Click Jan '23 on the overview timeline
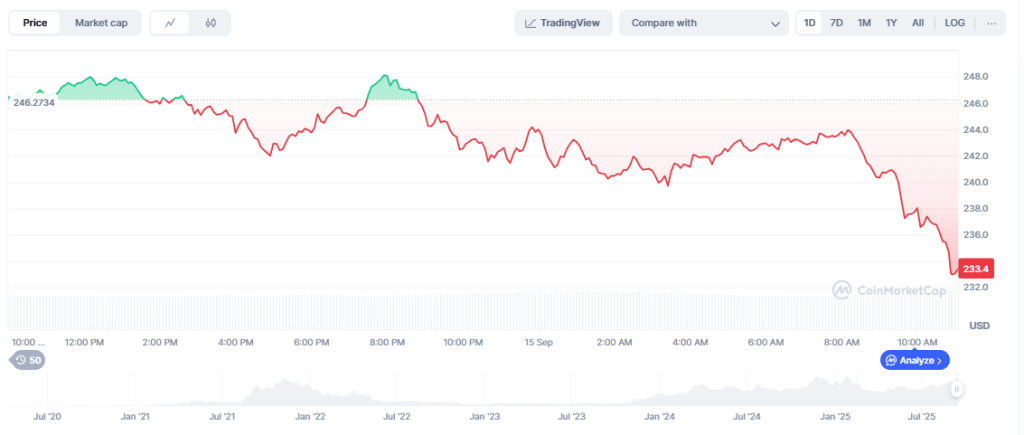Image resolution: width=1024 pixels, height=435 pixels. click(484, 416)
